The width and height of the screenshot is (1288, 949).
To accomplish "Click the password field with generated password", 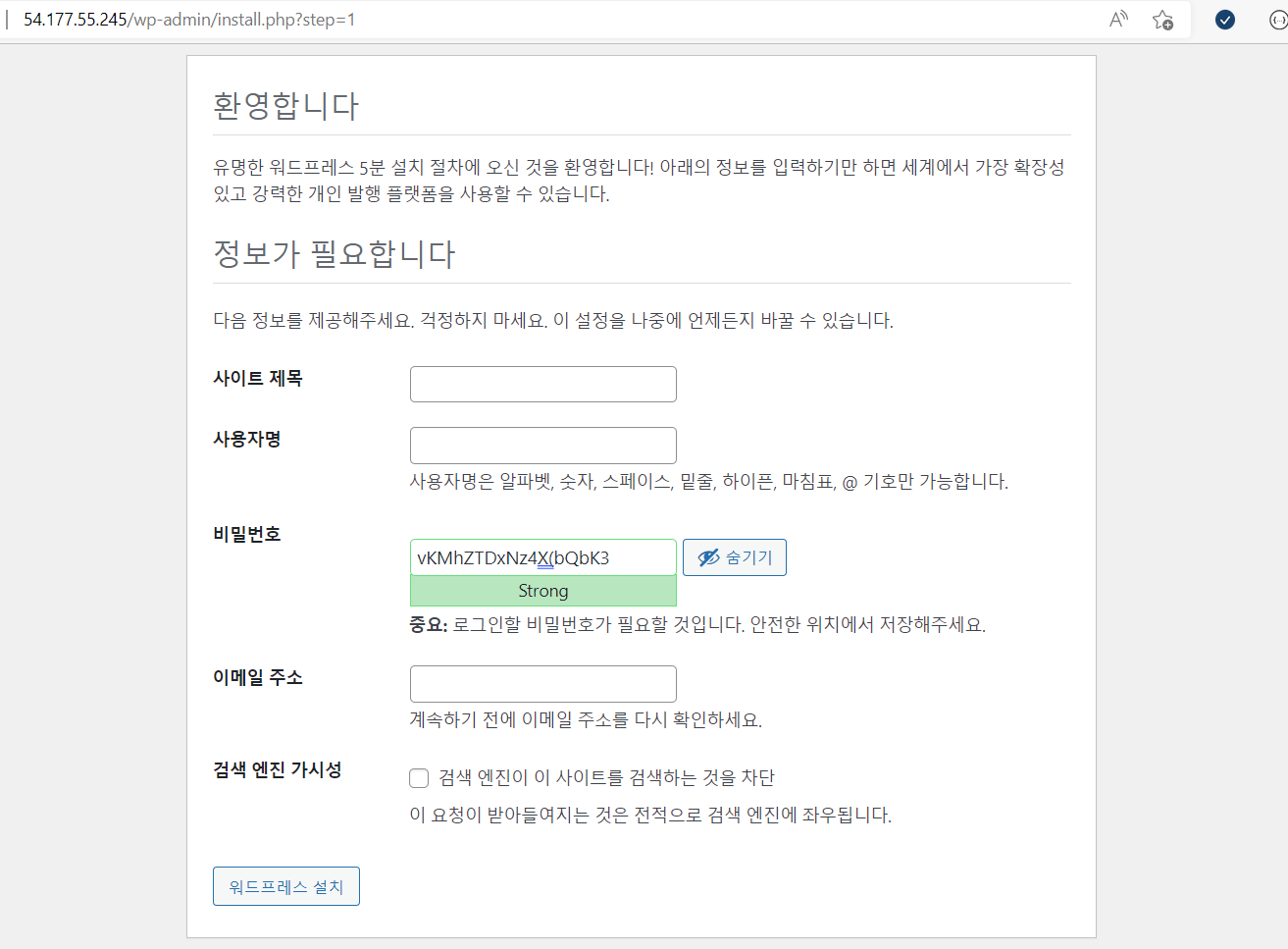I will coord(543,557).
